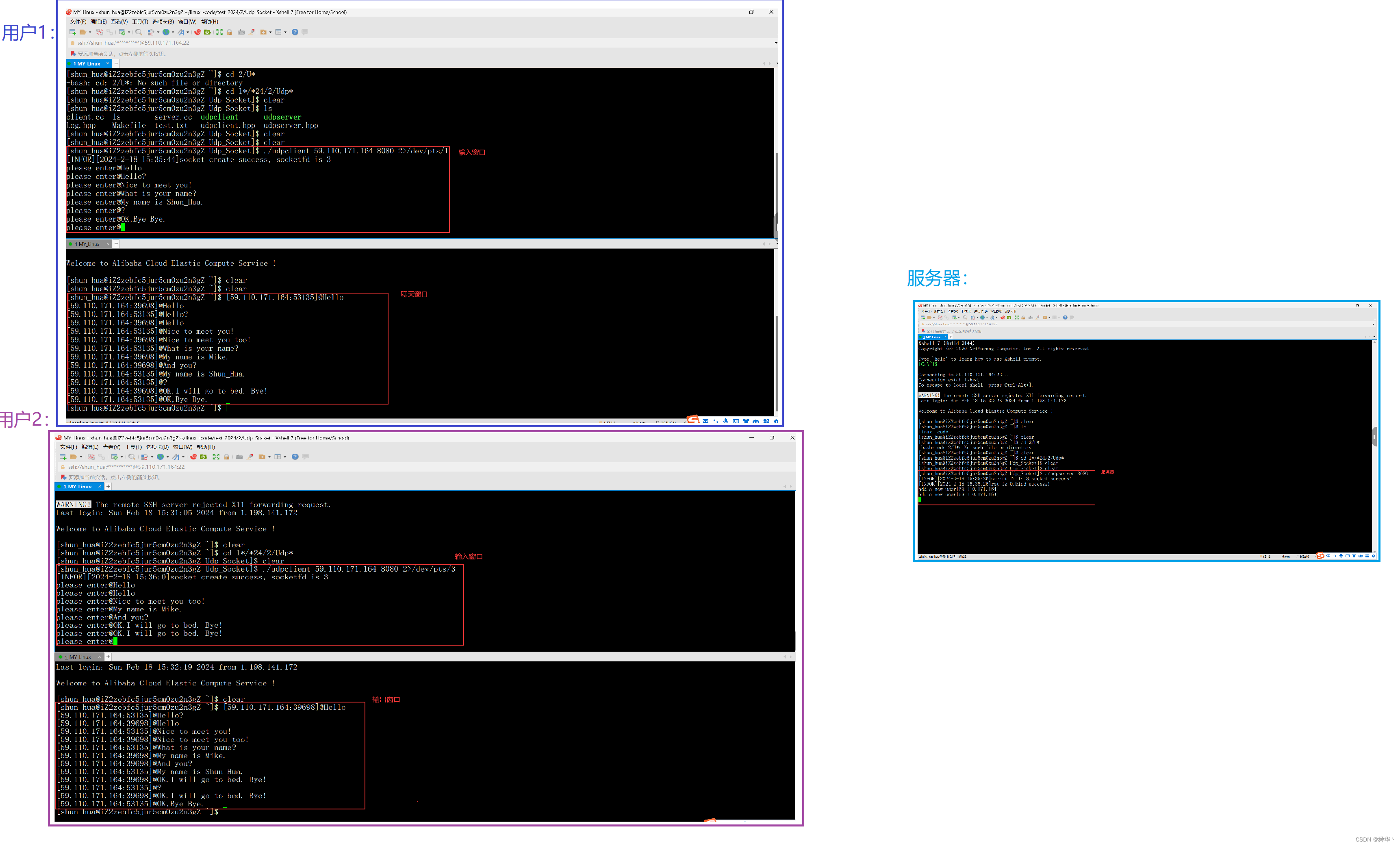Add new tab beside lower tab in User 1
The height and width of the screenshot is (846, 1400).
[x=116, y=244]
